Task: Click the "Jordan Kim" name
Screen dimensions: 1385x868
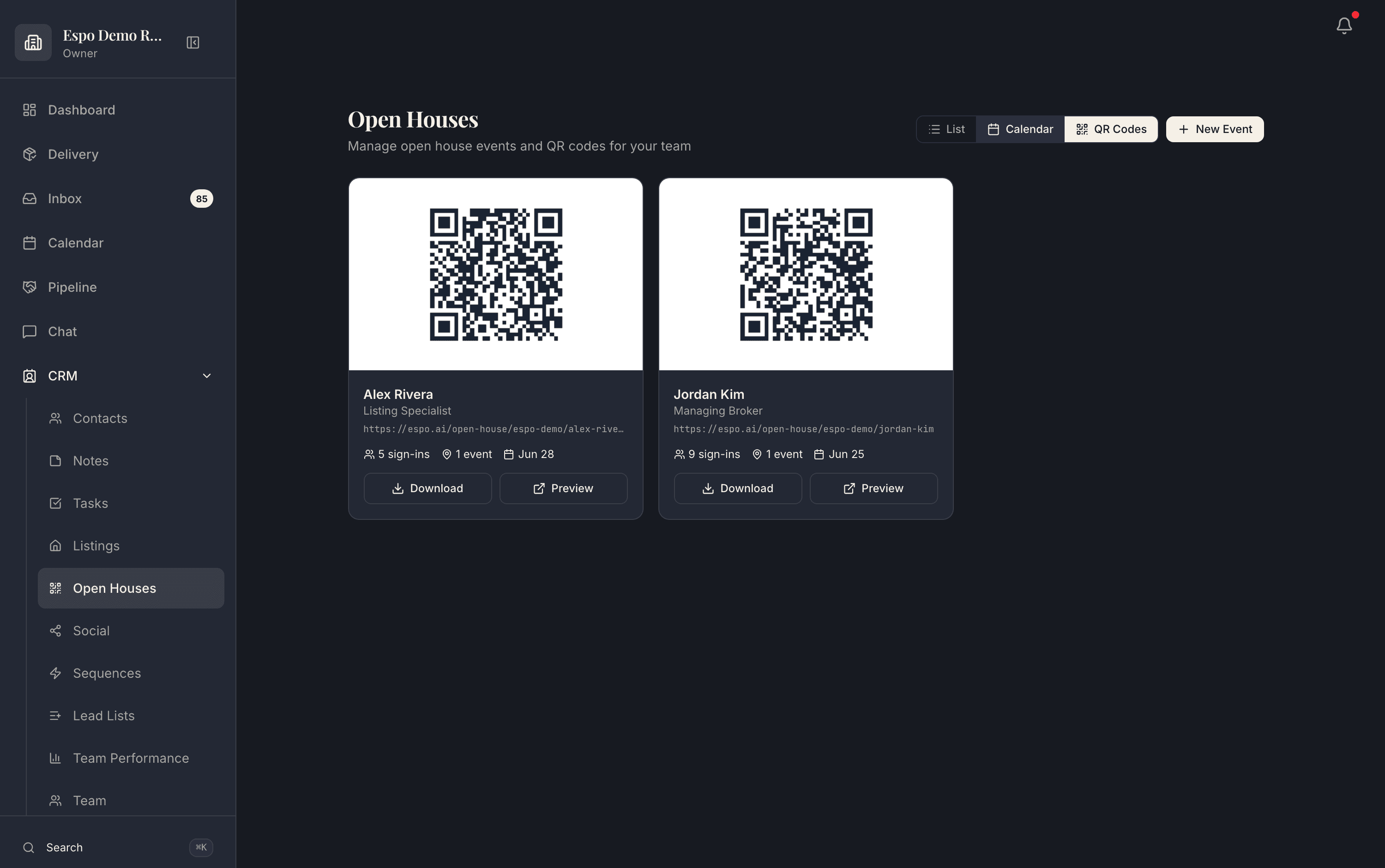Action: (709, 394)
